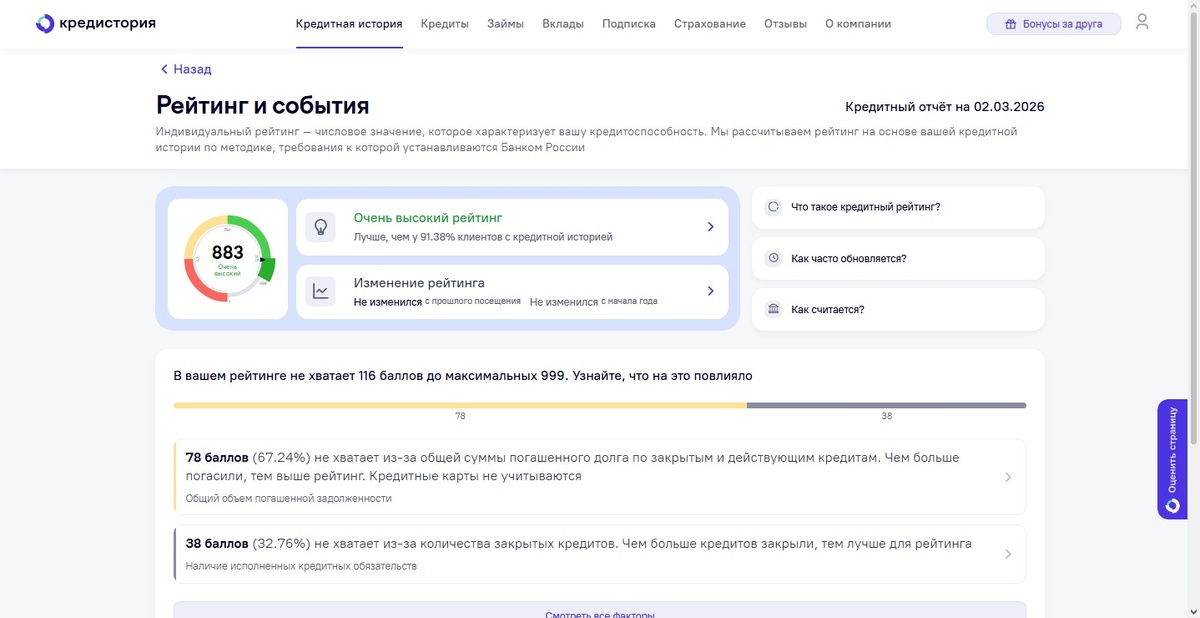Click the Бонусы за друга button
1200x618 pixels.
click(1054, 24)
